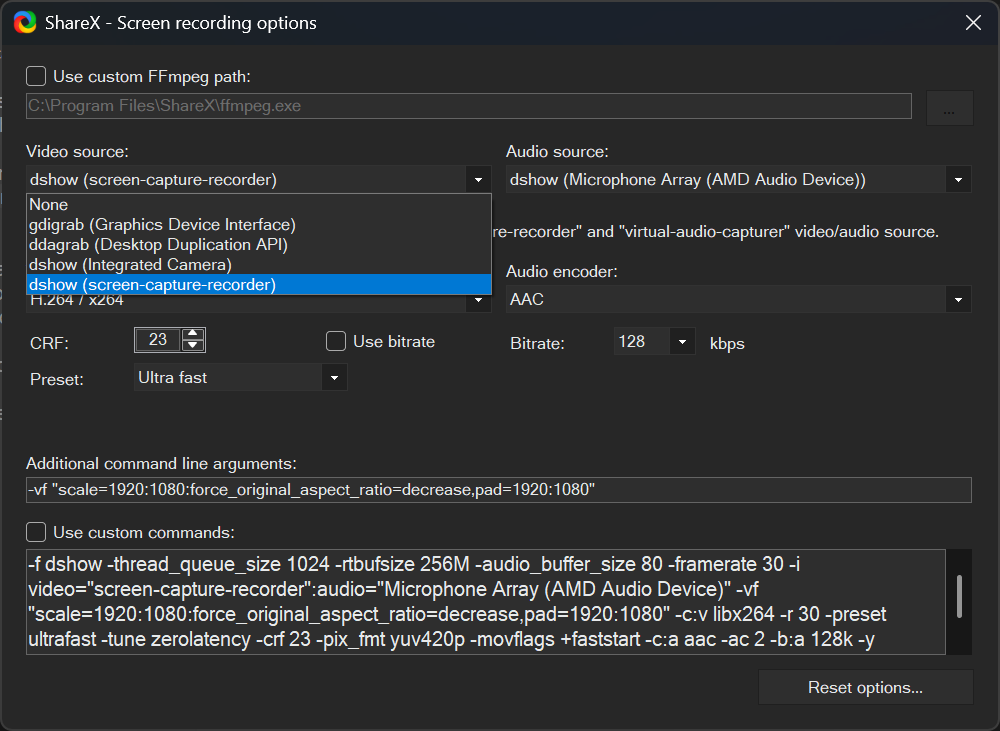Open the Audio source dropdown
This screenshot has width=1000, height=731.
point(958,180)
